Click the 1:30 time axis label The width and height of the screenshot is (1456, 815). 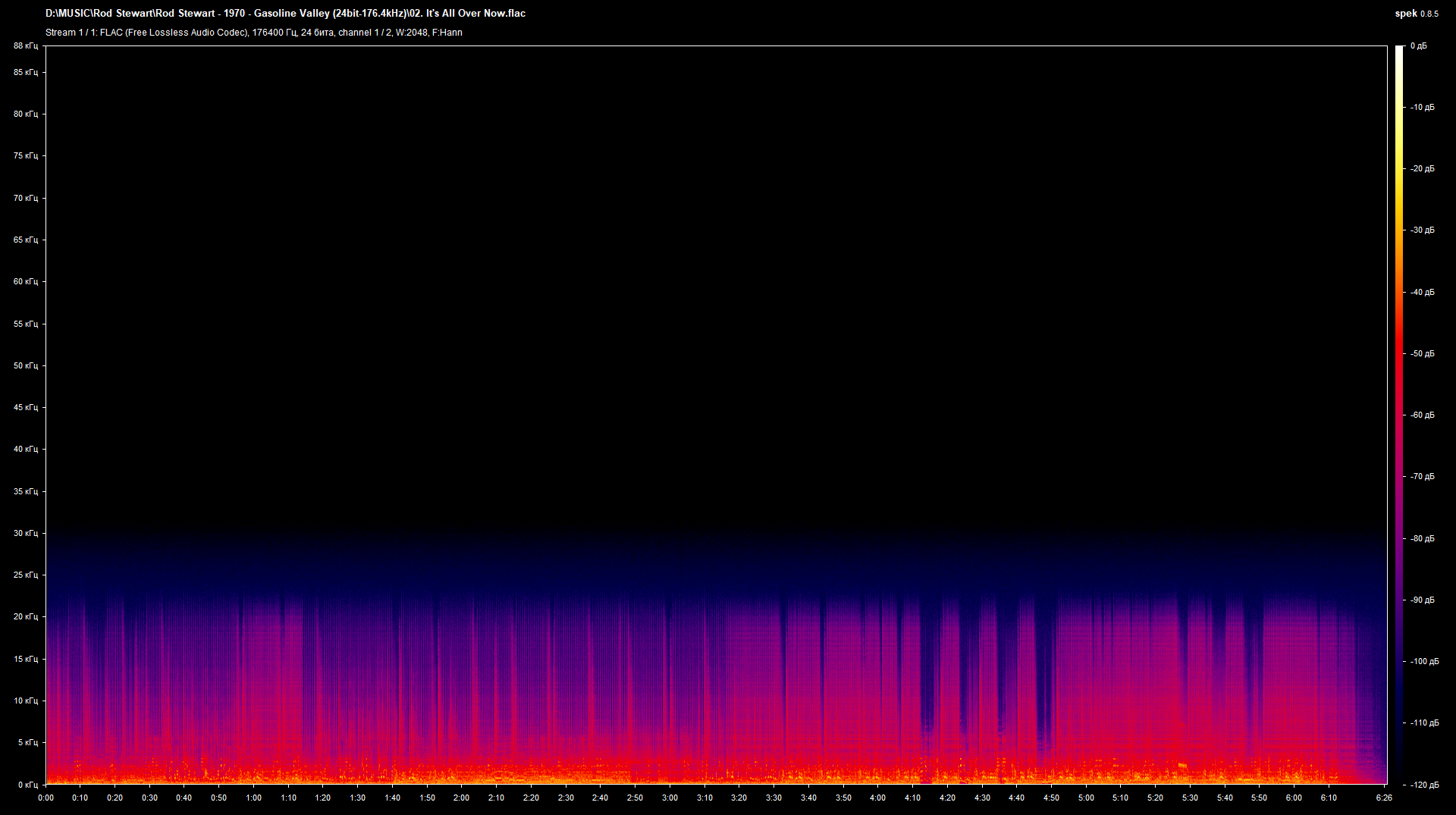(357, 798)
